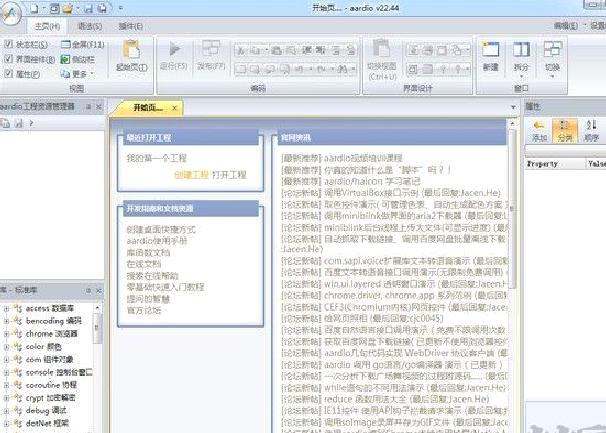Open the document tab list dropdown arrow
This screenshot has height=433, width=606.
pos(513,107)
